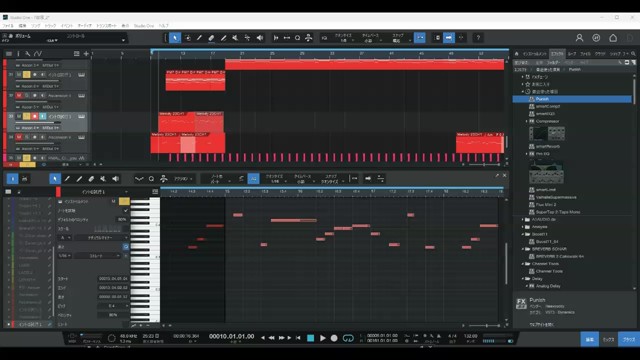Switch to the Loops tab in the browser

click(572, 54)
